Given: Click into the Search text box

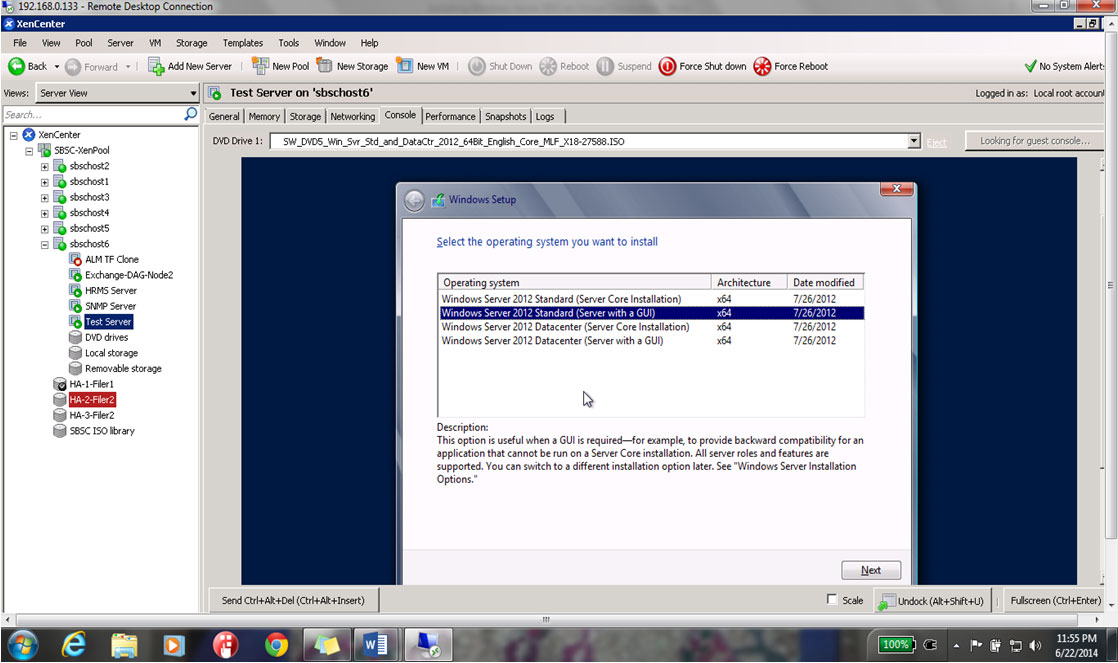Looking at the screenshot, I should point(93,114).
